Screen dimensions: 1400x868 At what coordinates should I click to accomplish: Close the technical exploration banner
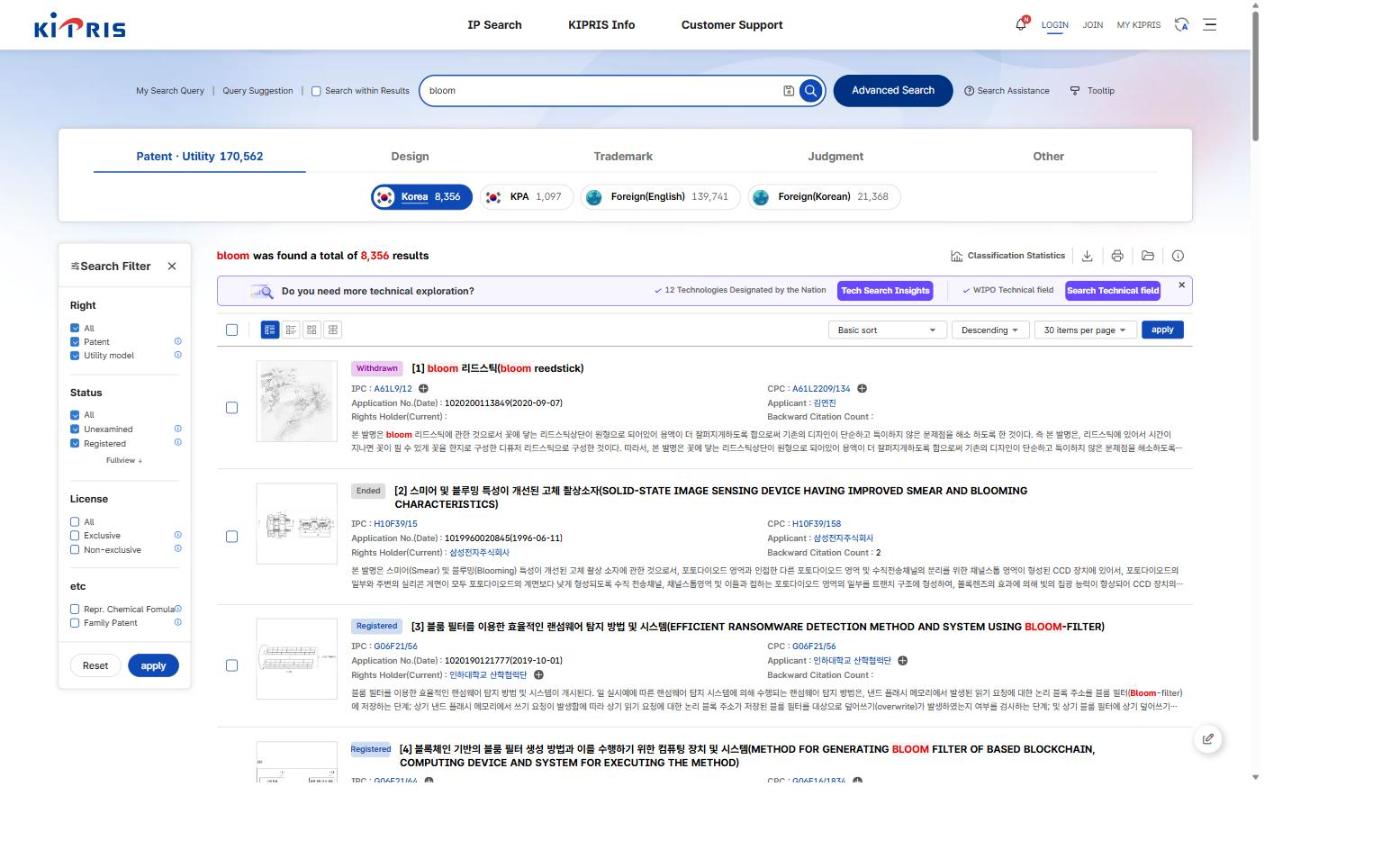1181,285
